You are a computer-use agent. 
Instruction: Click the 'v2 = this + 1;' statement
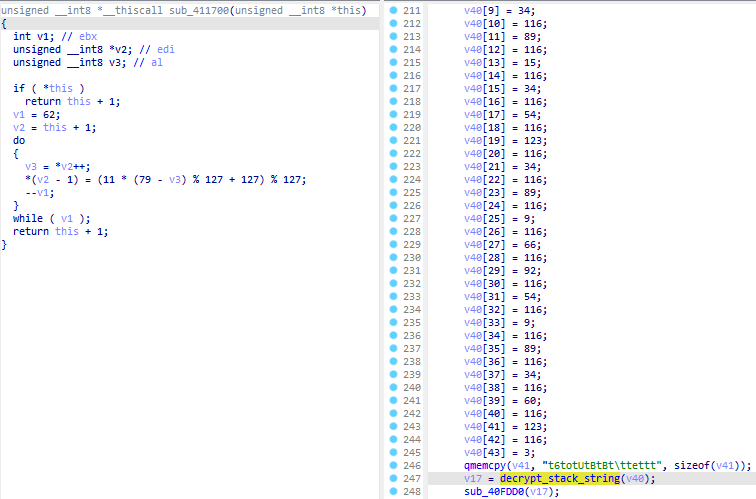click(x=54, y=127)
